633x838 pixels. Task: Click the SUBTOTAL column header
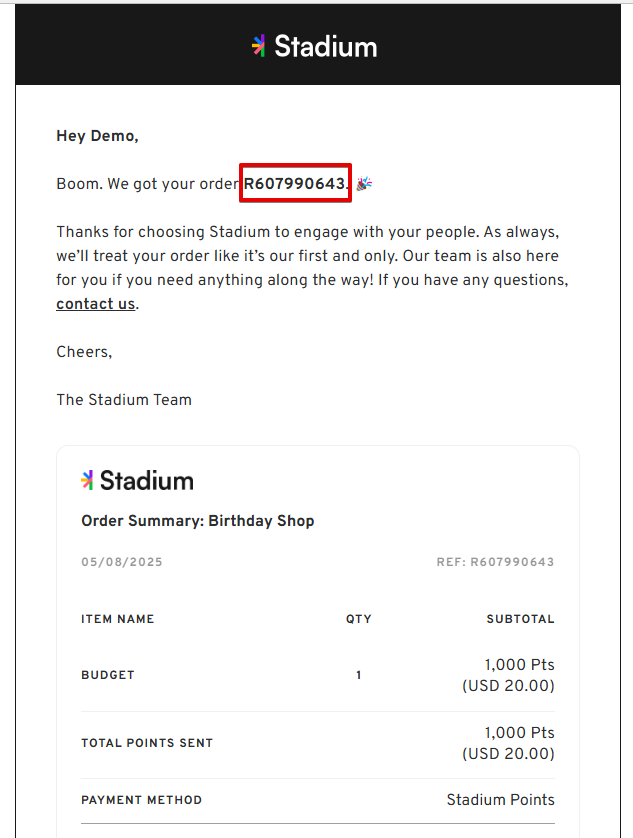click(x=520, y=619)
